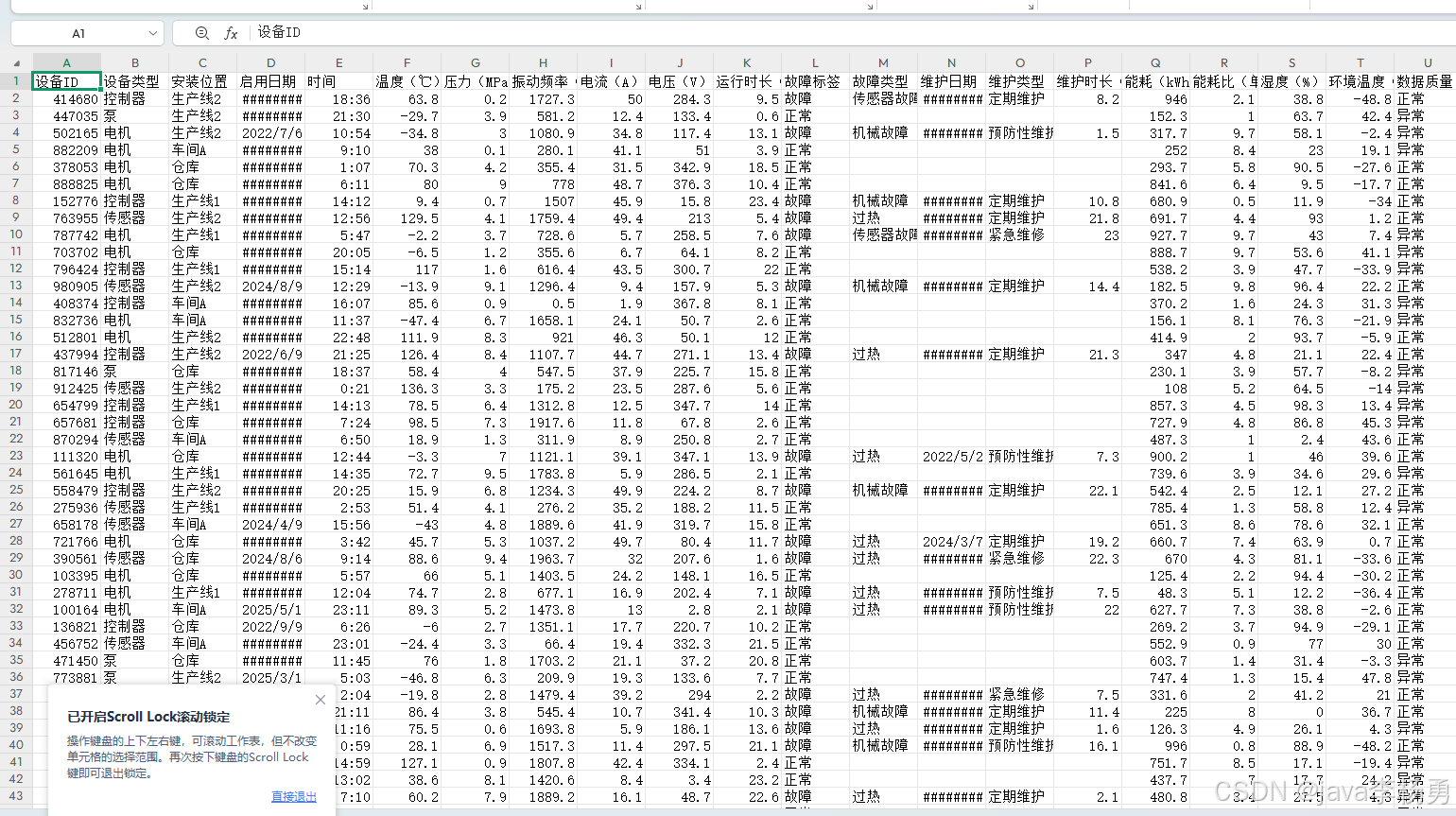The image size is (1456, 816).
Task: Click vibration frequency cell 1727.3
Action: pos(543,98)
